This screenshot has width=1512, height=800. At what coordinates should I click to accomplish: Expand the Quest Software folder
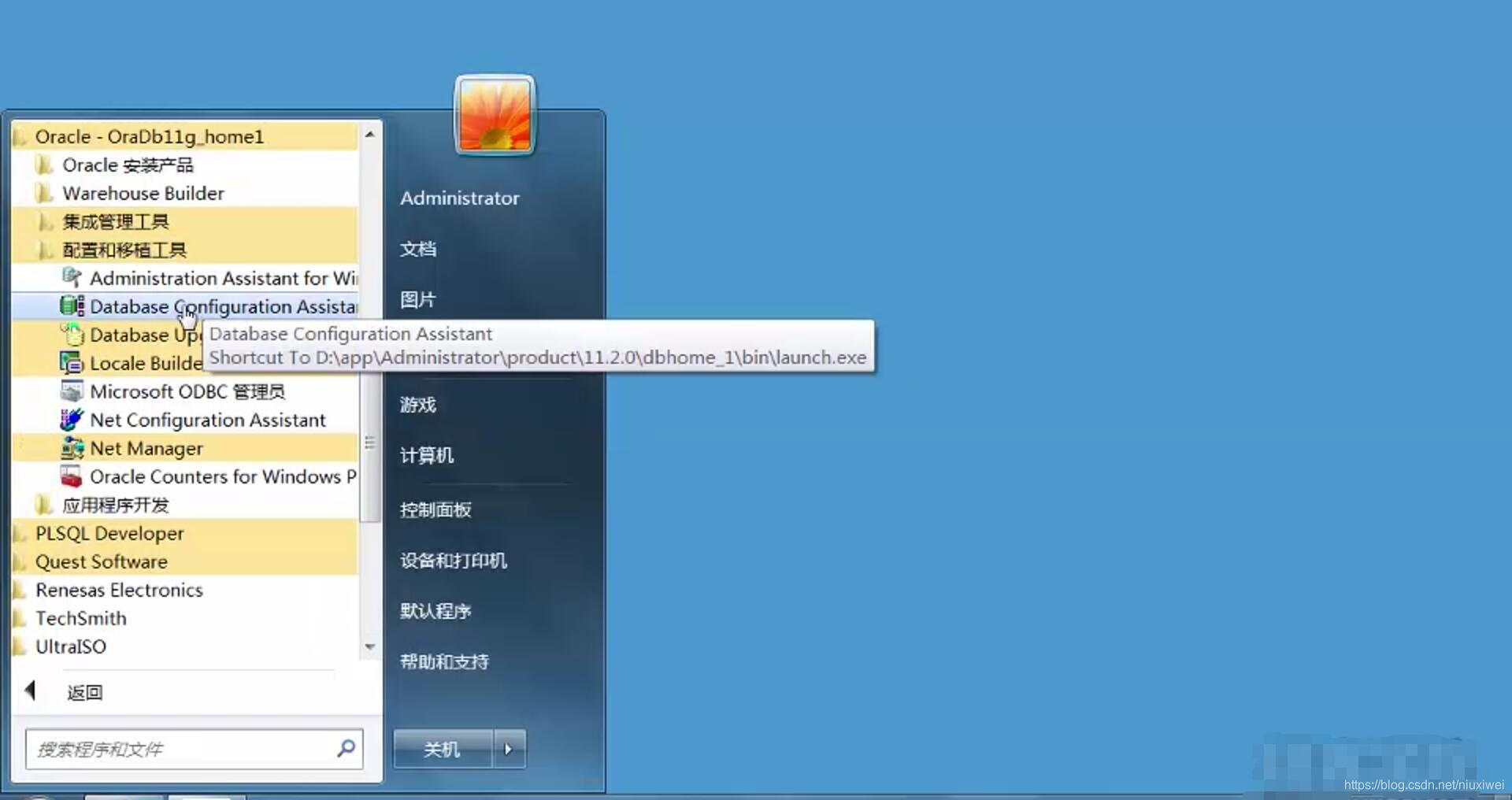pos(185,561)
